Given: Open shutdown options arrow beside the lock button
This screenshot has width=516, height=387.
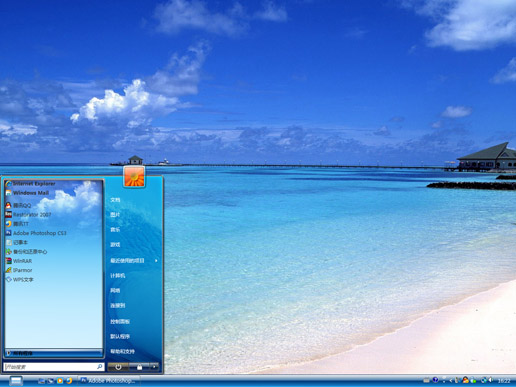Looking at the screenshot, I should 154,367.
